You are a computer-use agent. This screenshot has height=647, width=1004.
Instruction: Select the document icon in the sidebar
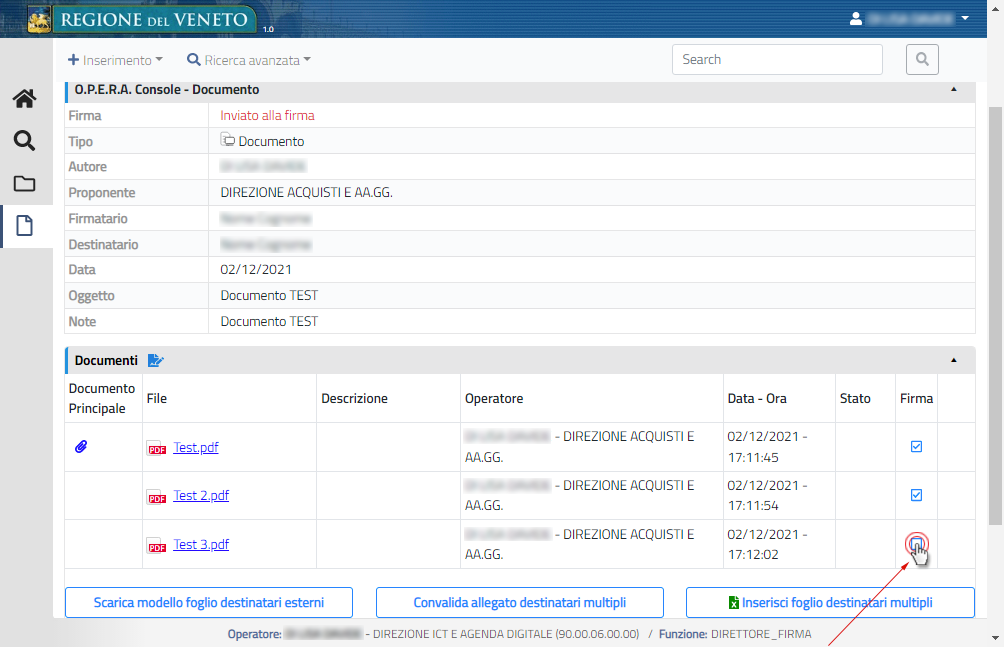[x=24, y=225]
